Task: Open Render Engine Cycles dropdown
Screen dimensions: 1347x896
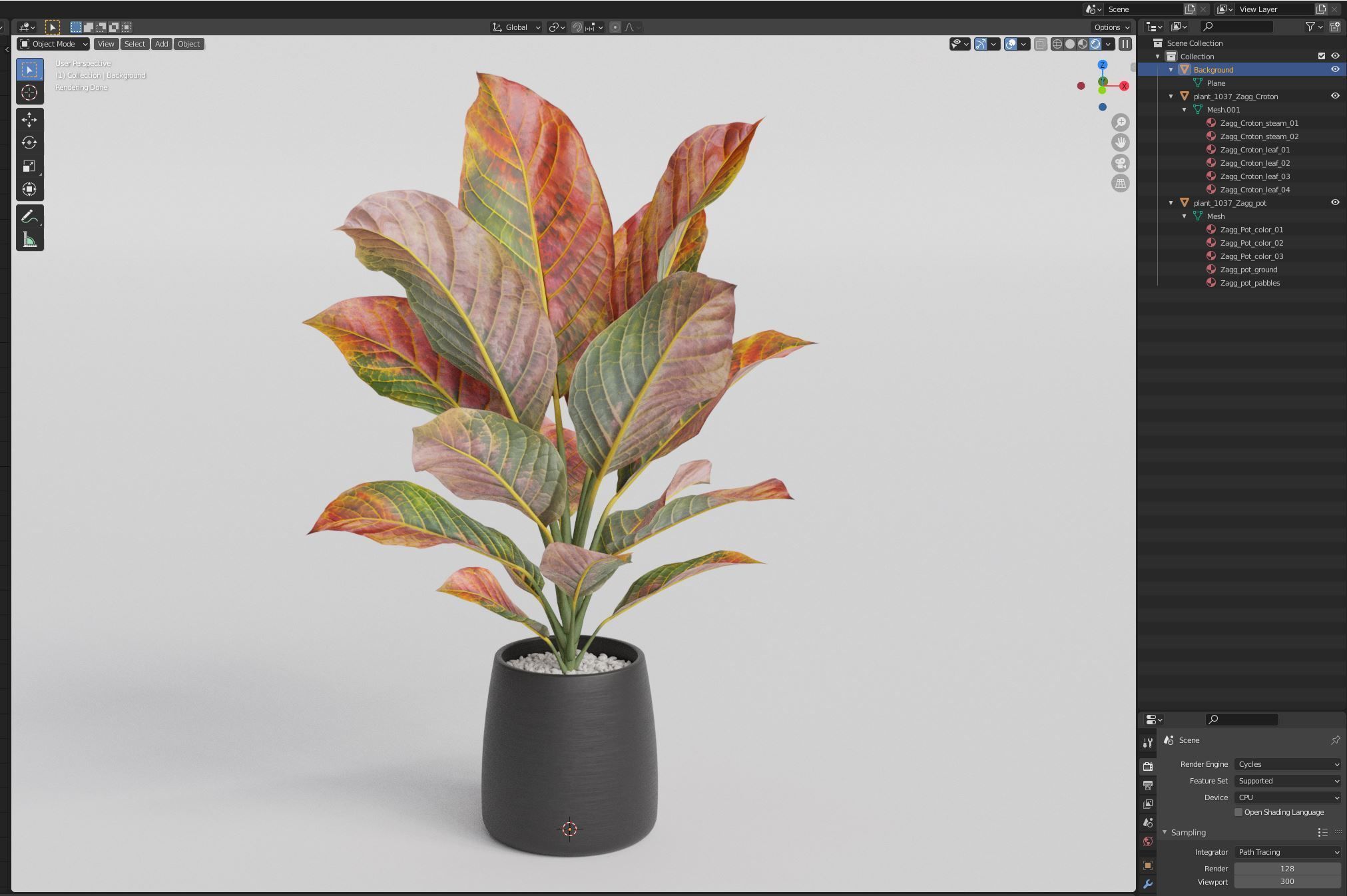Action: click(1287, 764)
